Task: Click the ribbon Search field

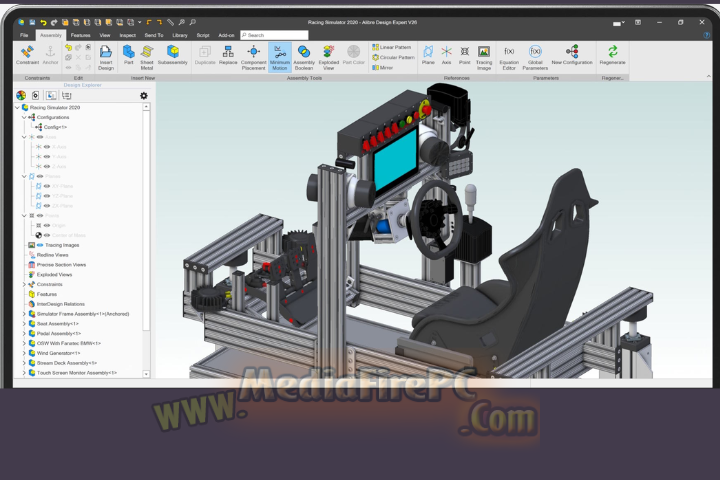Action: [x=274, y=35]
